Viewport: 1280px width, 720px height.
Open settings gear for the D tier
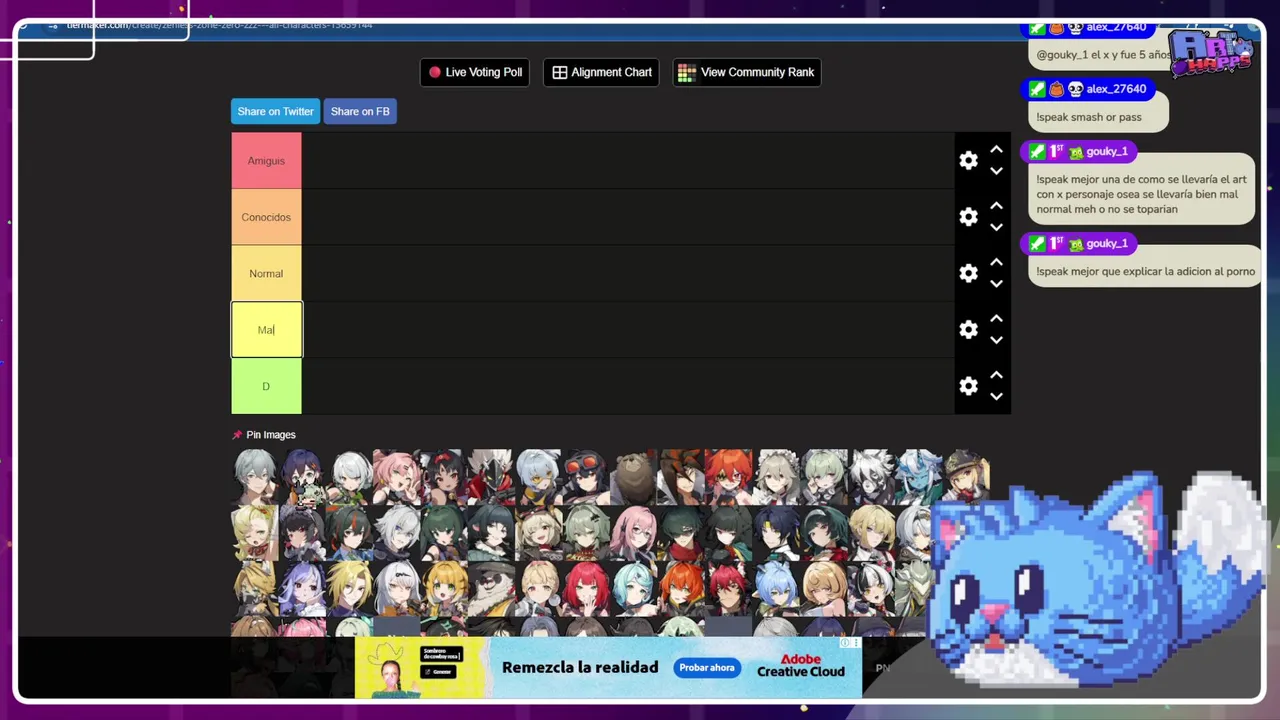click(968, 386)
